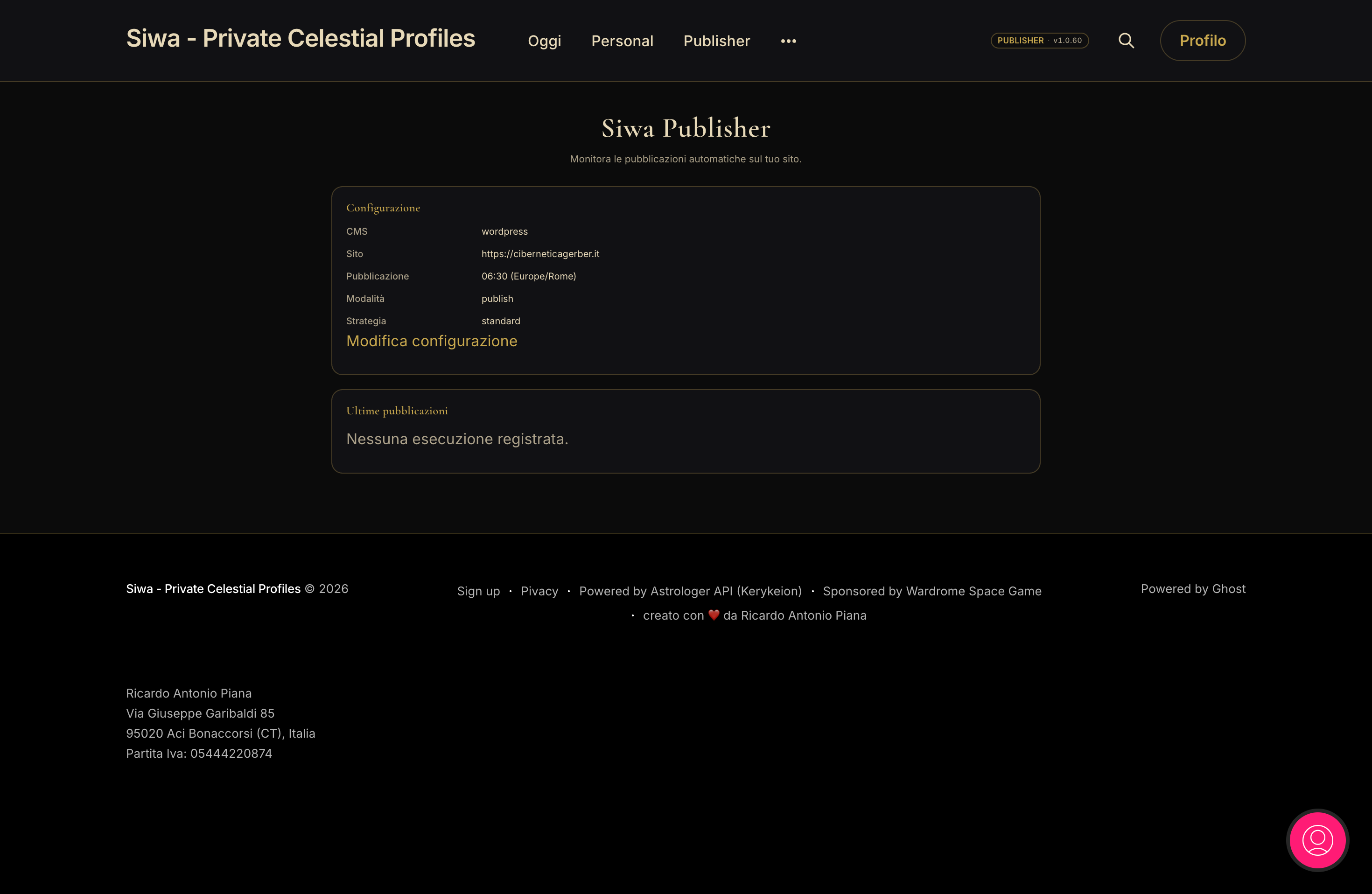Click the 95020 Aci Bonaccorsi (CT), Italia line
This screenshot has height=894, width=1372.
(220, 734)
